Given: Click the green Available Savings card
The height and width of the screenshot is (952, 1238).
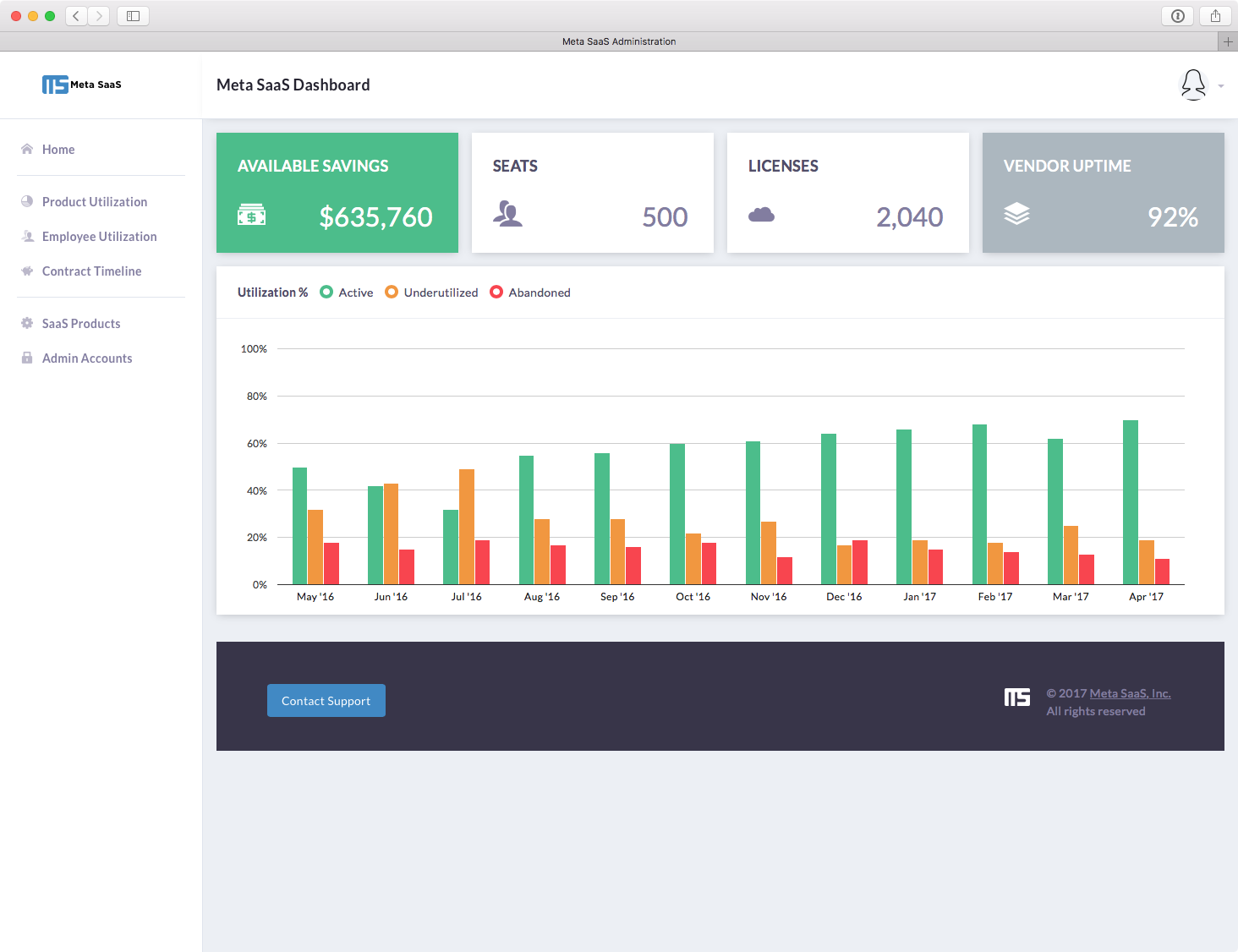Looking at the screenshot, I should coord(337,192).
